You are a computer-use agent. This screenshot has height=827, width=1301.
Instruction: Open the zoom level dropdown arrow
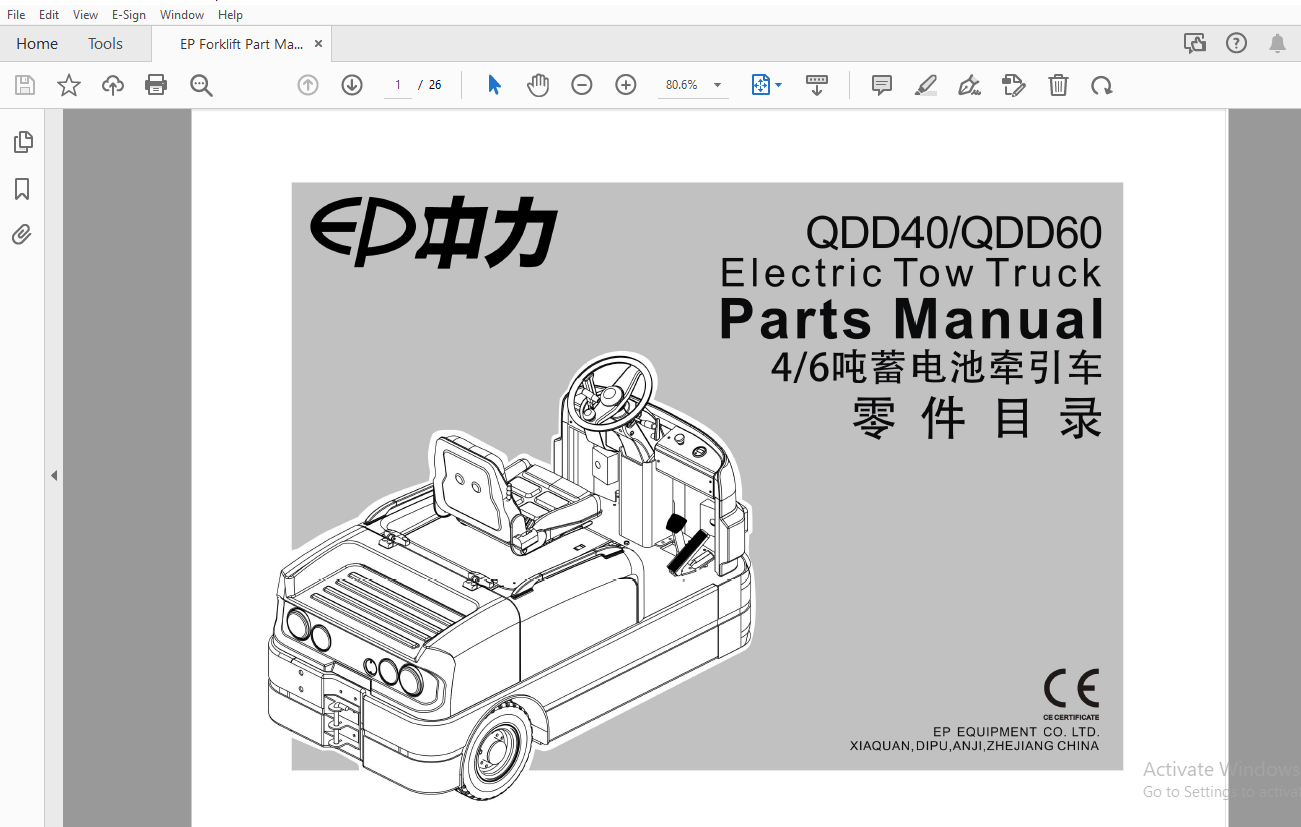[717, 85]
